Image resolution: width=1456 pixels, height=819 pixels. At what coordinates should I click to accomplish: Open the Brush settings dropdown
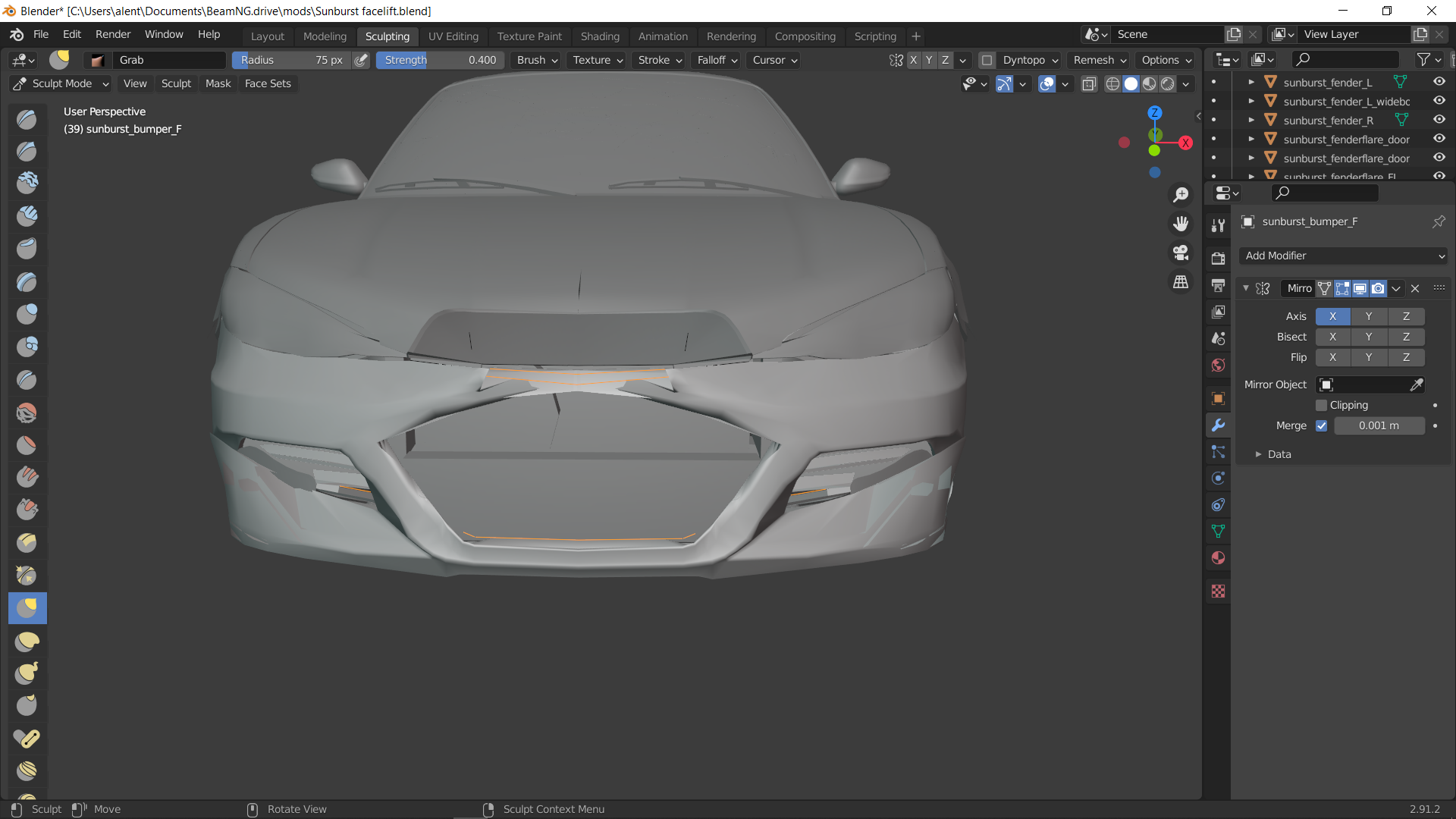[538, 60]
